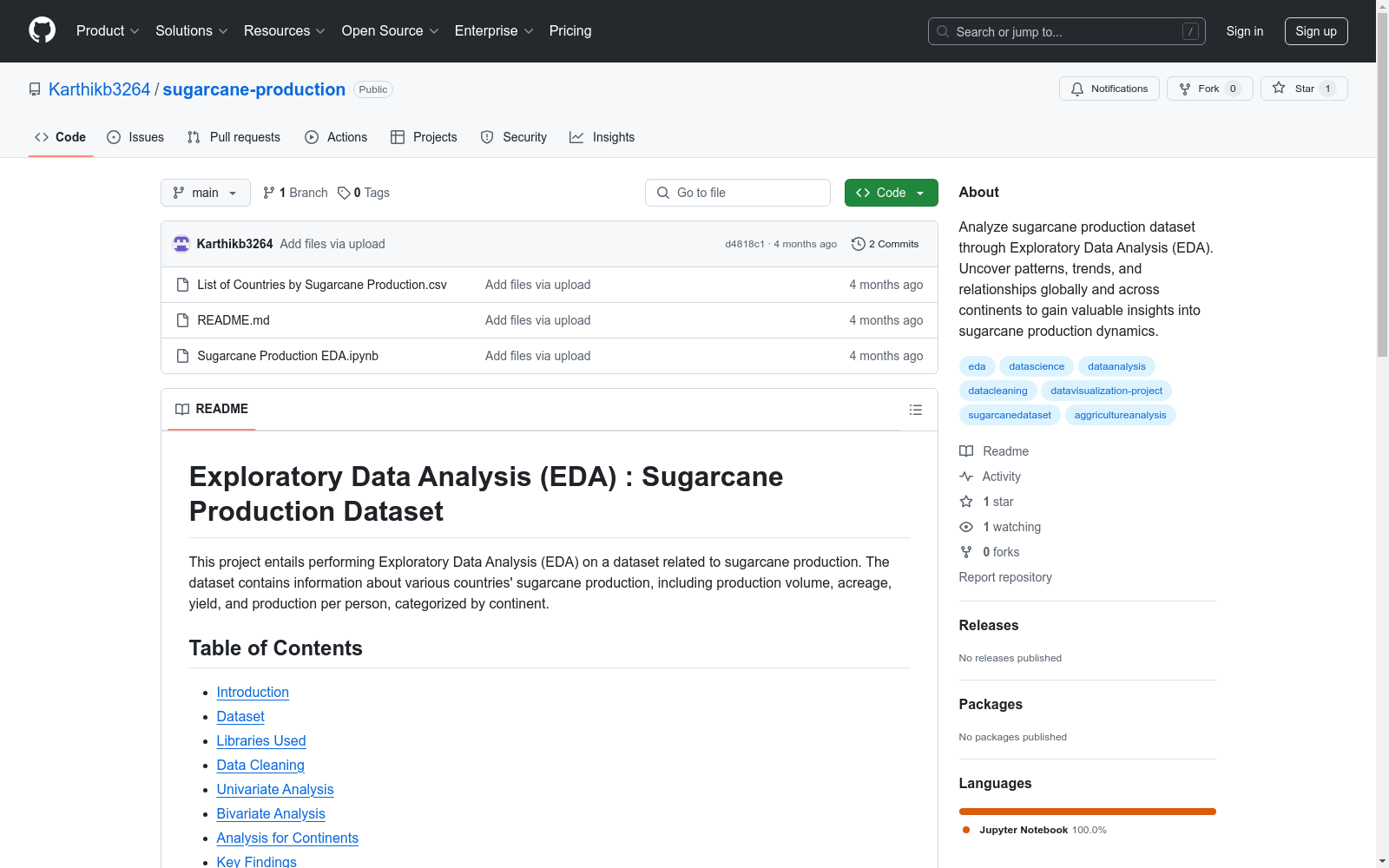1389x868 pixels.
Task: Click the Jupyter Notebook language bar
Action: click(1087, 812)
